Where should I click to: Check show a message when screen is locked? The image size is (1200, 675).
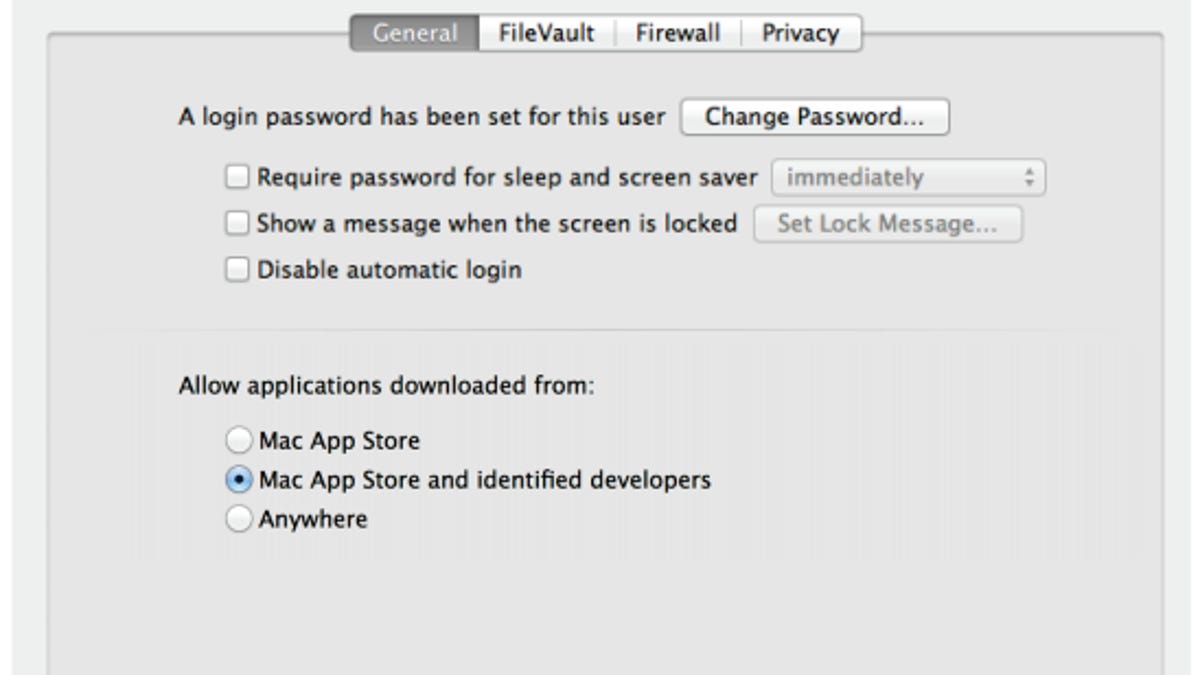(x=237, y=224)
